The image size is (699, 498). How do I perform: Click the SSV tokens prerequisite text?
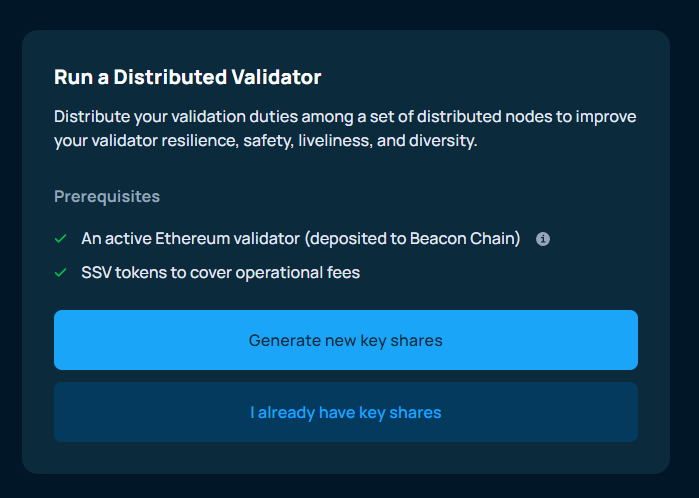point(220,272)
